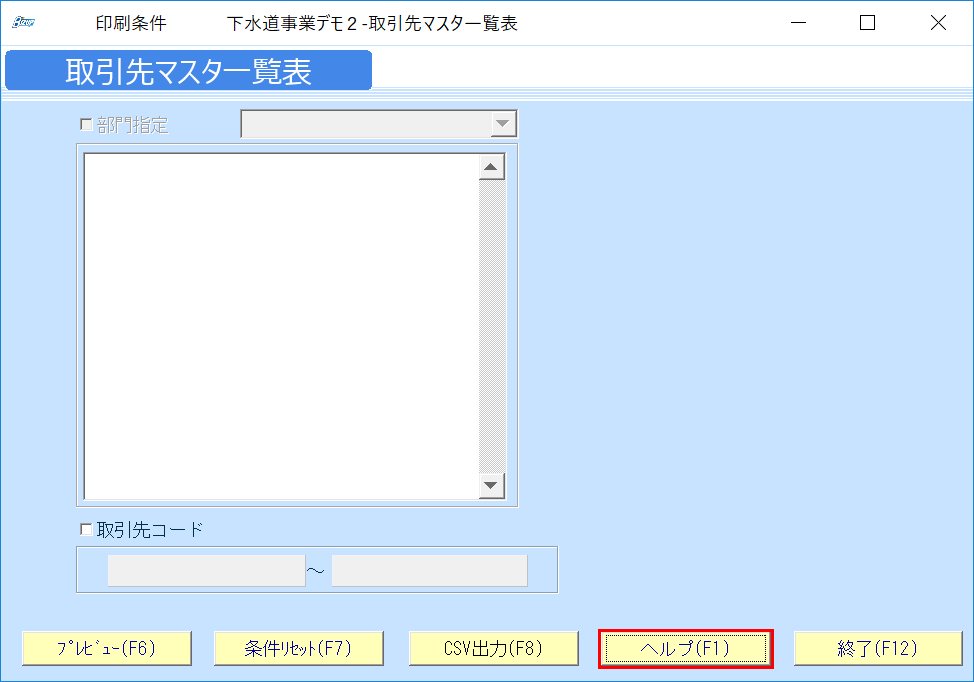974x682 pixels.
Task: Click the starting supplier code input field
Action: pos(205,570)
